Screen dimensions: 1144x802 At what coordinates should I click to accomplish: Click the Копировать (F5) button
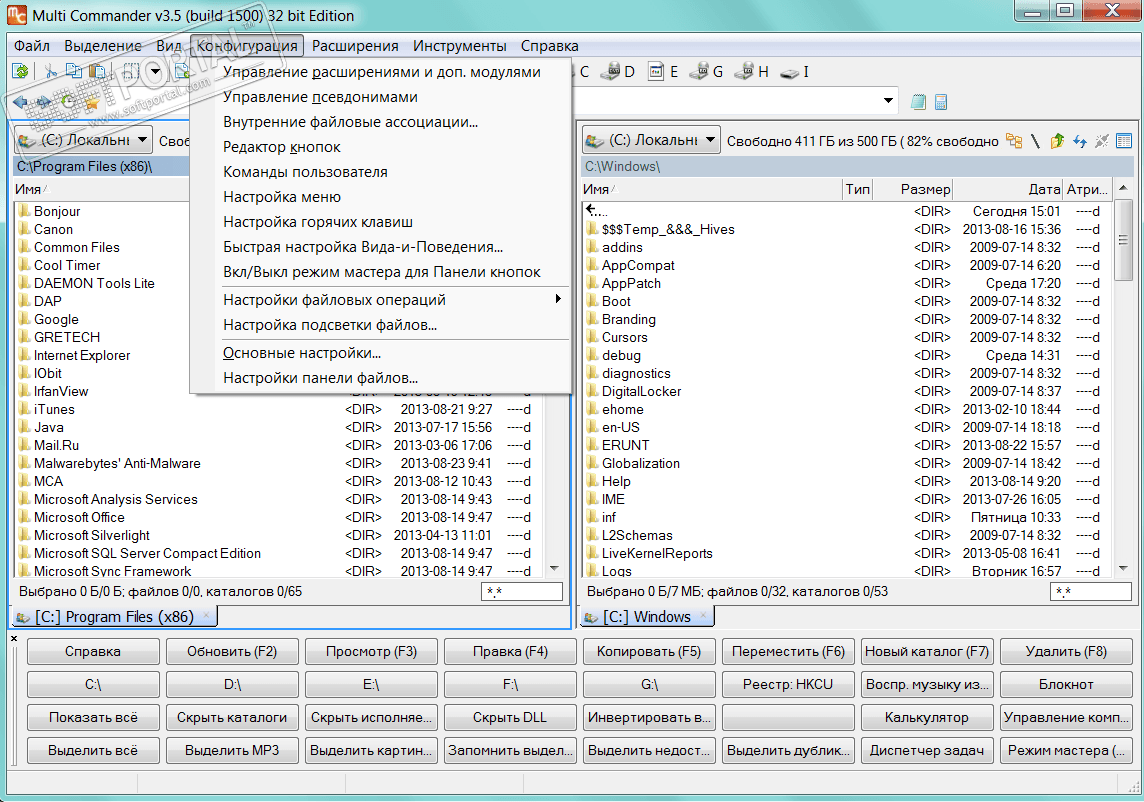pos(649,652)
